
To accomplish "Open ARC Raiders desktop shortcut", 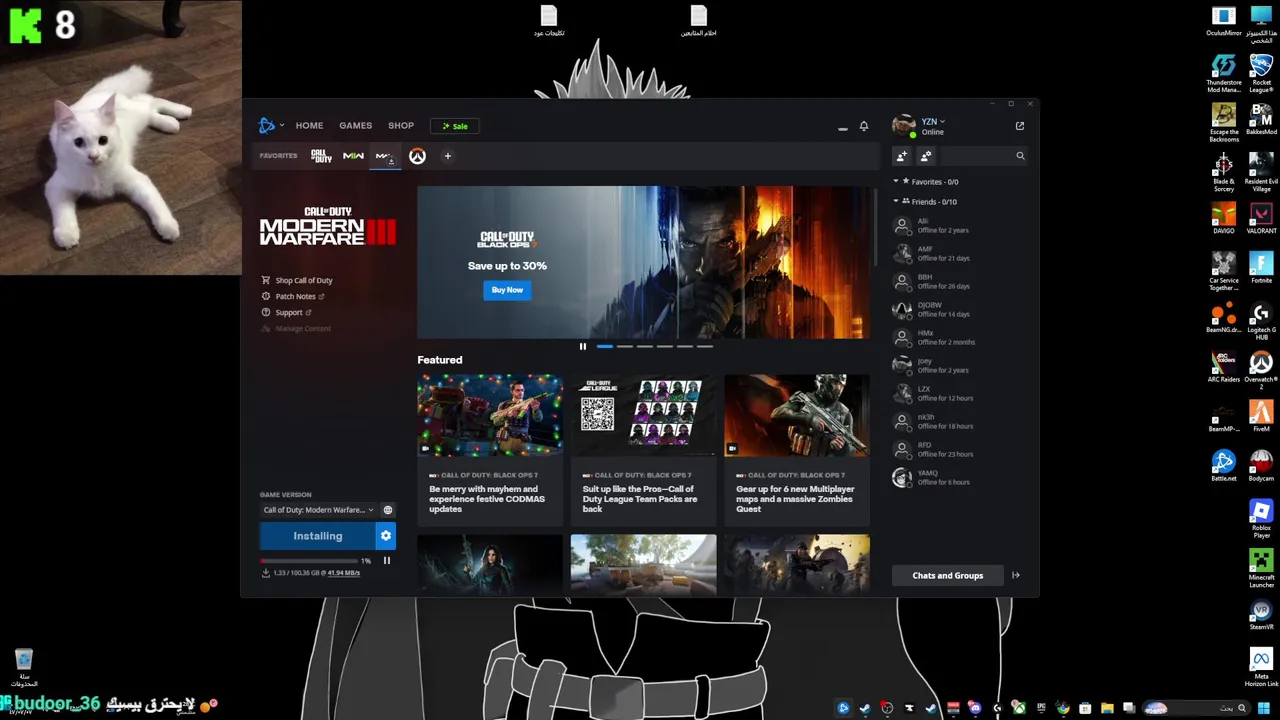I will tap(1224, 366).
